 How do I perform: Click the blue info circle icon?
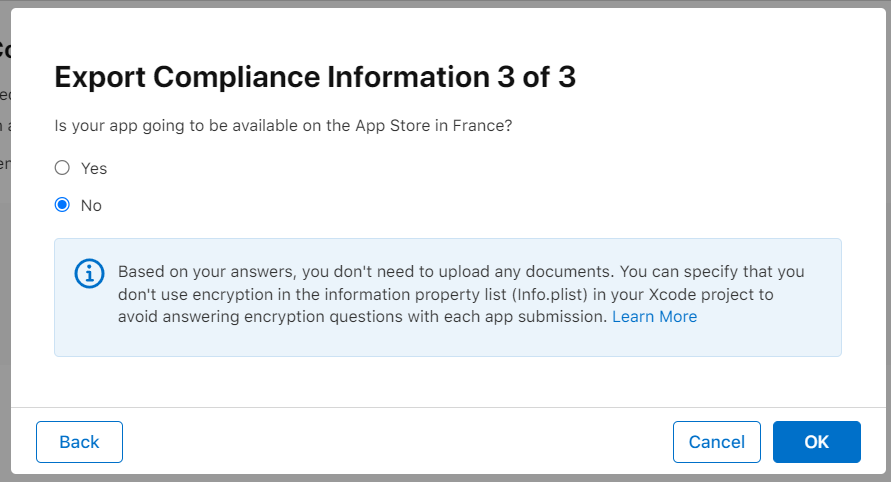click(90, 273)
